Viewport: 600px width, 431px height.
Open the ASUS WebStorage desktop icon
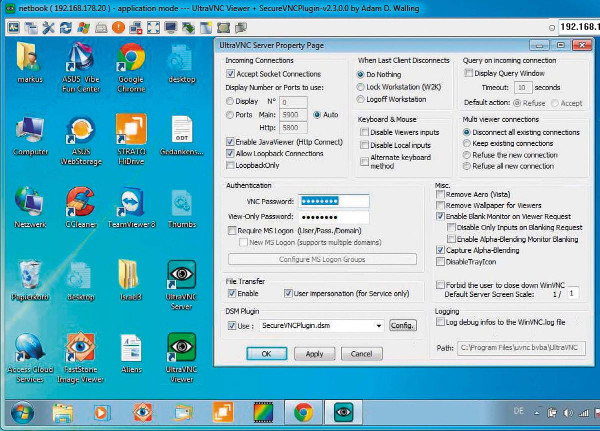click(x=80, y=132)
